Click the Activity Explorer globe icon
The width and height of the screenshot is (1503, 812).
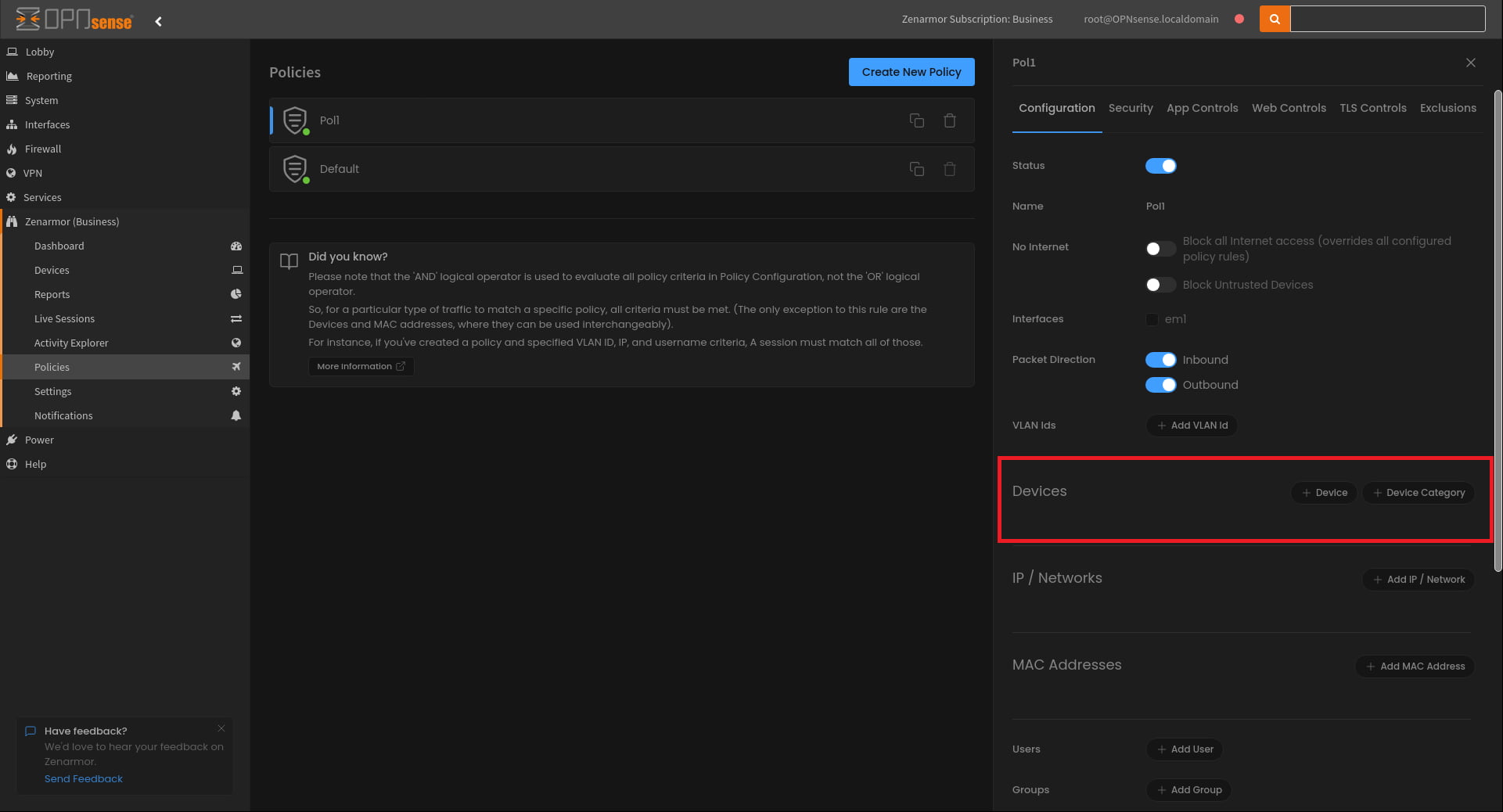pos(236,343)
